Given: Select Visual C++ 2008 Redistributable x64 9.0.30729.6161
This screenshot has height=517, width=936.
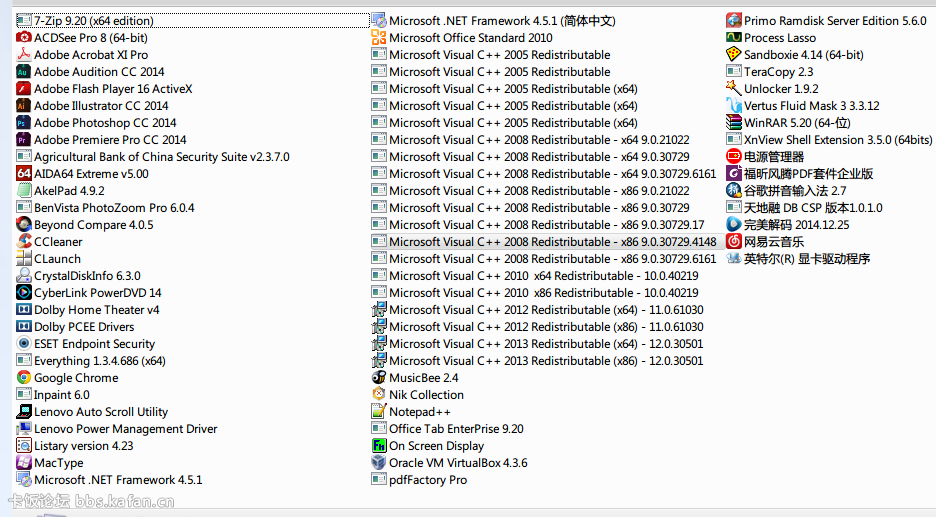Looking at the screenshot, I should [544, 174].
